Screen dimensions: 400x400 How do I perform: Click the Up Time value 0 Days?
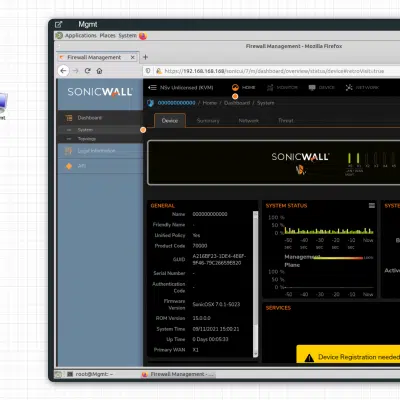pos(210,339)
